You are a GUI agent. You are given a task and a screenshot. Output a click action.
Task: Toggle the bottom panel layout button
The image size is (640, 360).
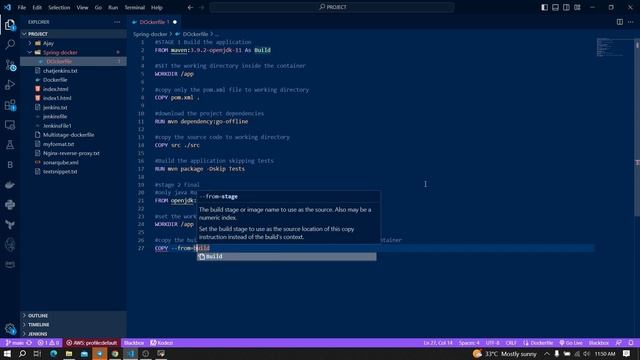click(x=556, y=7)
